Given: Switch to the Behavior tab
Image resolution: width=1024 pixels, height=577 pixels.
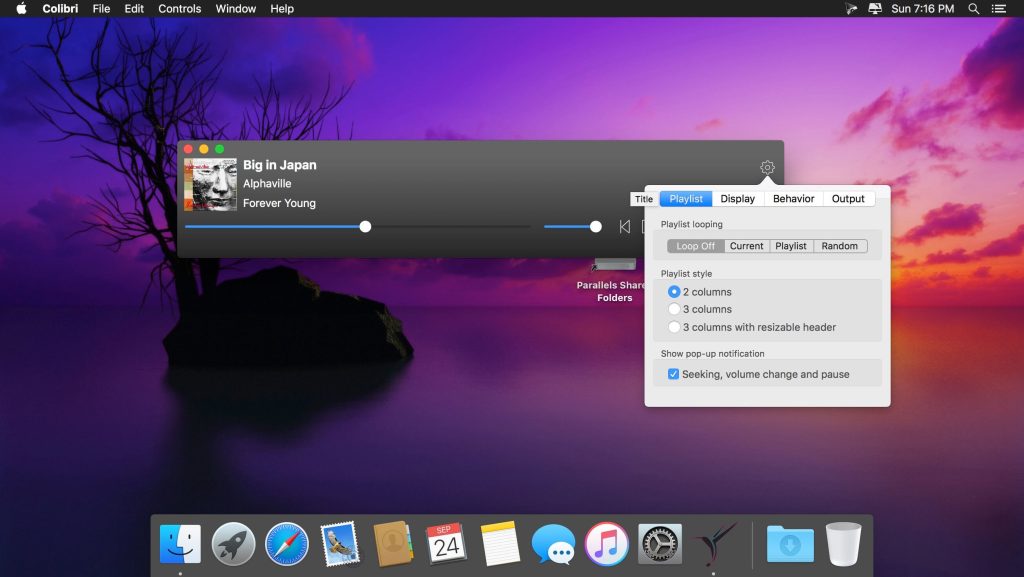Looking at the screenshot, I should coord(793,199).
